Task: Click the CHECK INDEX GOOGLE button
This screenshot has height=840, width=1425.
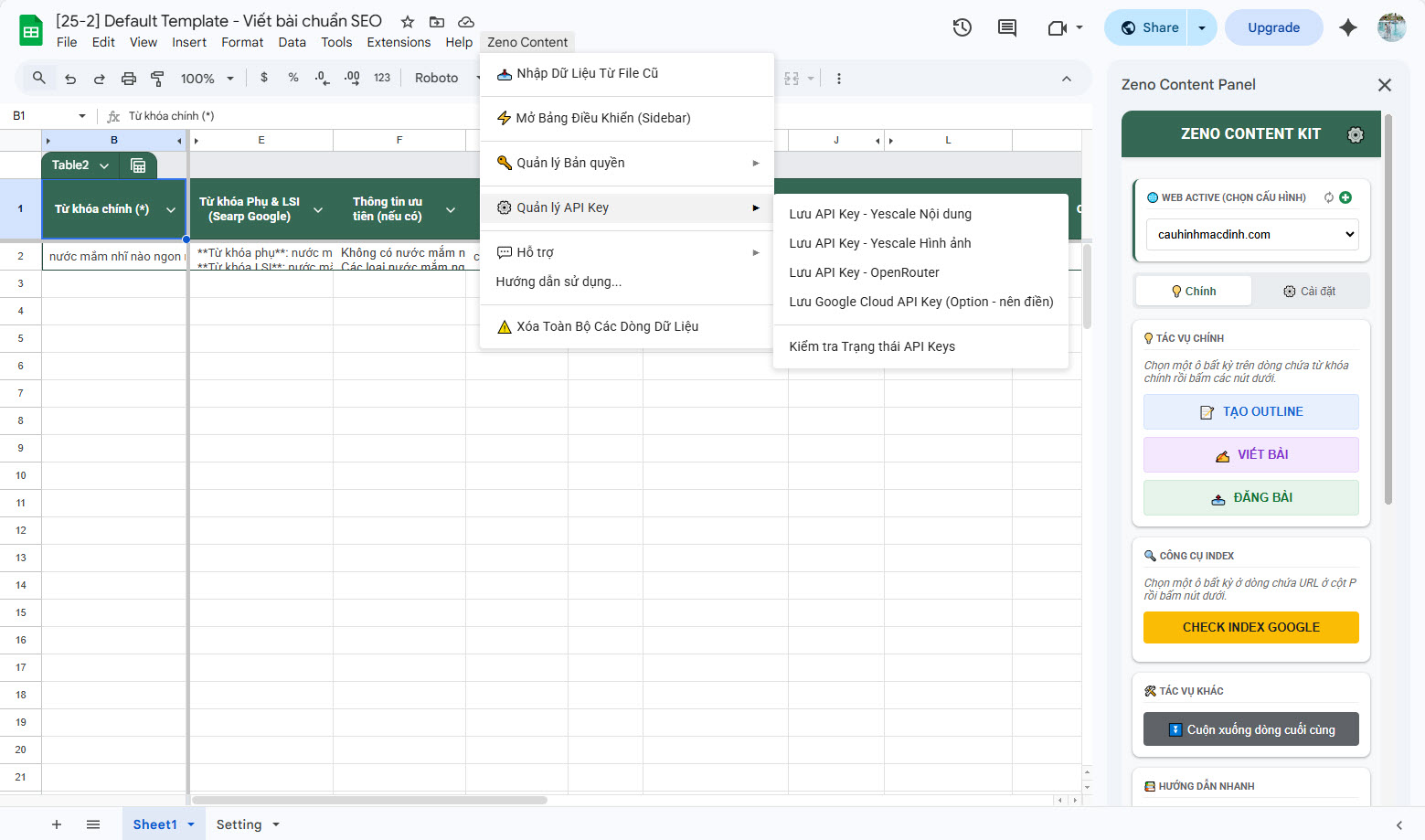Action: [1250, 627]
